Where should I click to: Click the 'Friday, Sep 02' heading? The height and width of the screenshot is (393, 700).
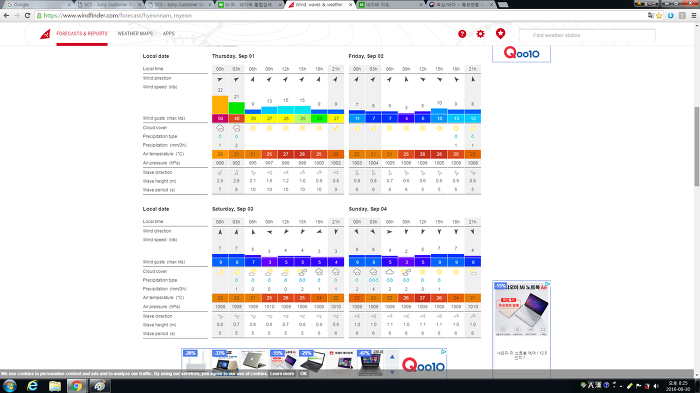[366, 56]
